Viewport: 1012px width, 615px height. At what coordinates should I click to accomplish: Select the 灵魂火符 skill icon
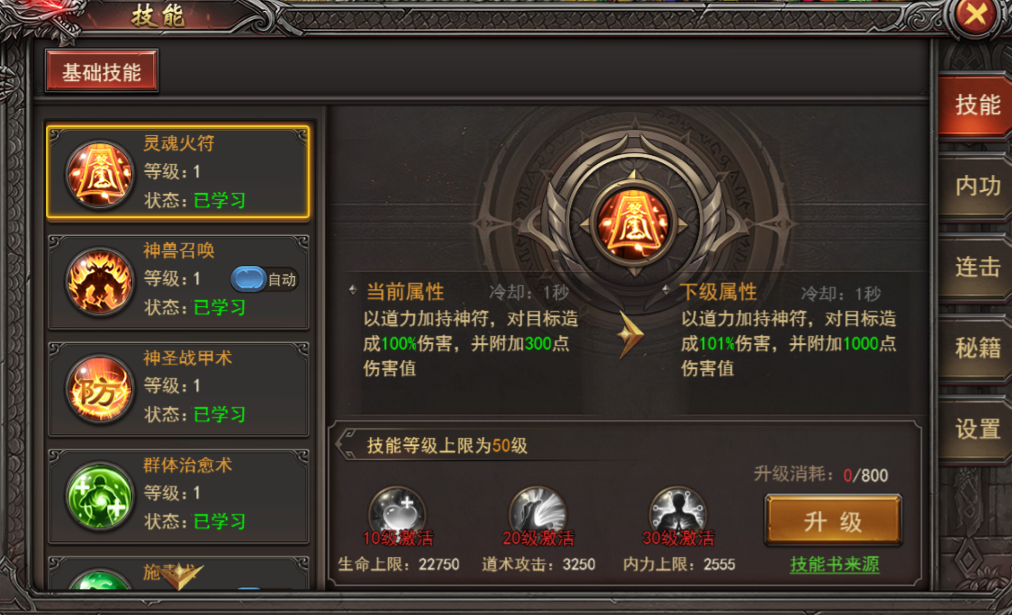99,174
